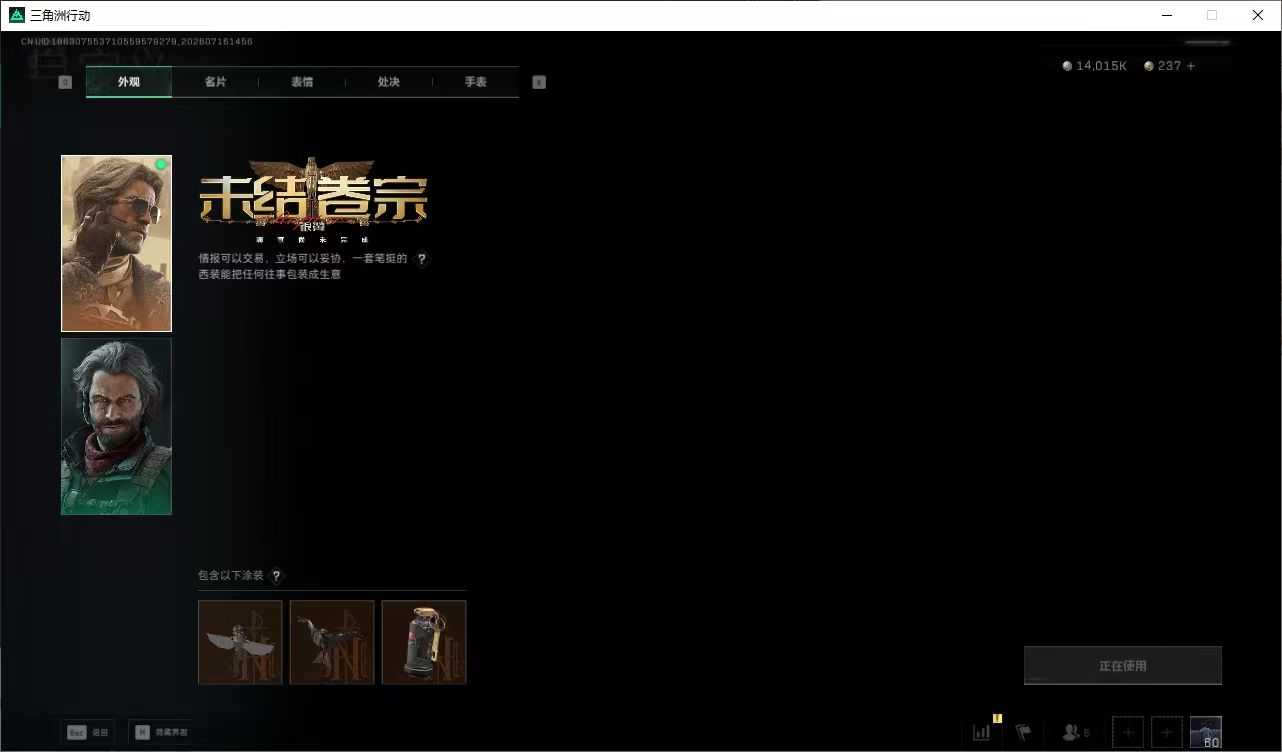Click the 237 premium currency balance

tap(1163, 66)
